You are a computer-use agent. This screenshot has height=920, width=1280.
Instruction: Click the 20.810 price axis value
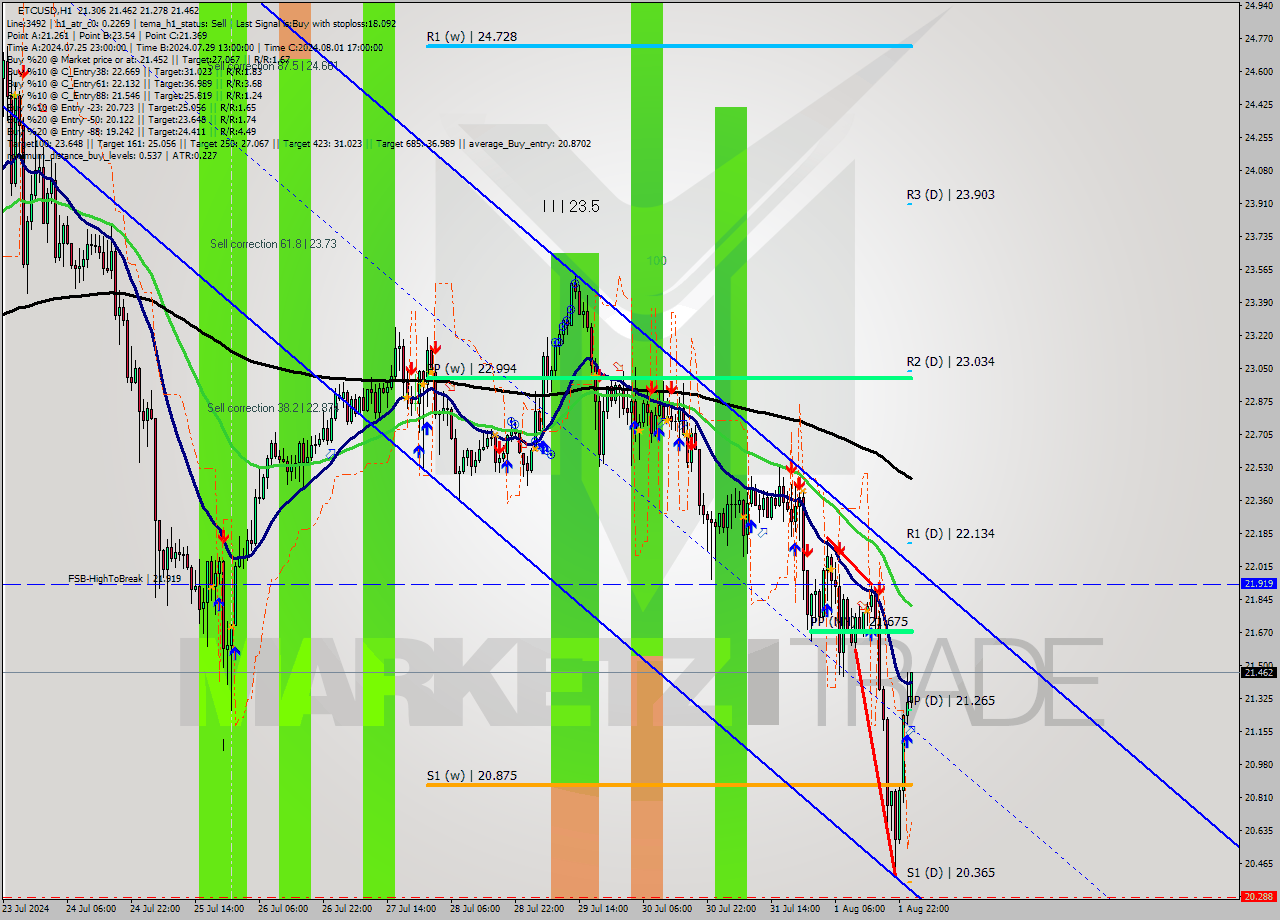click(1257, 798)
